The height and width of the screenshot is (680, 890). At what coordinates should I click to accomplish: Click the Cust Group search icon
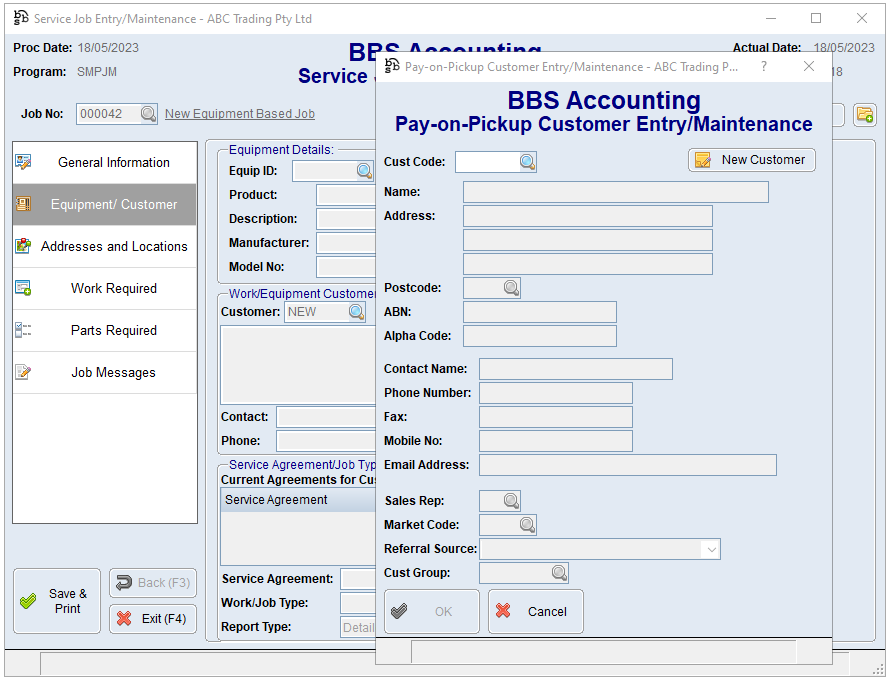coord(558,573)
